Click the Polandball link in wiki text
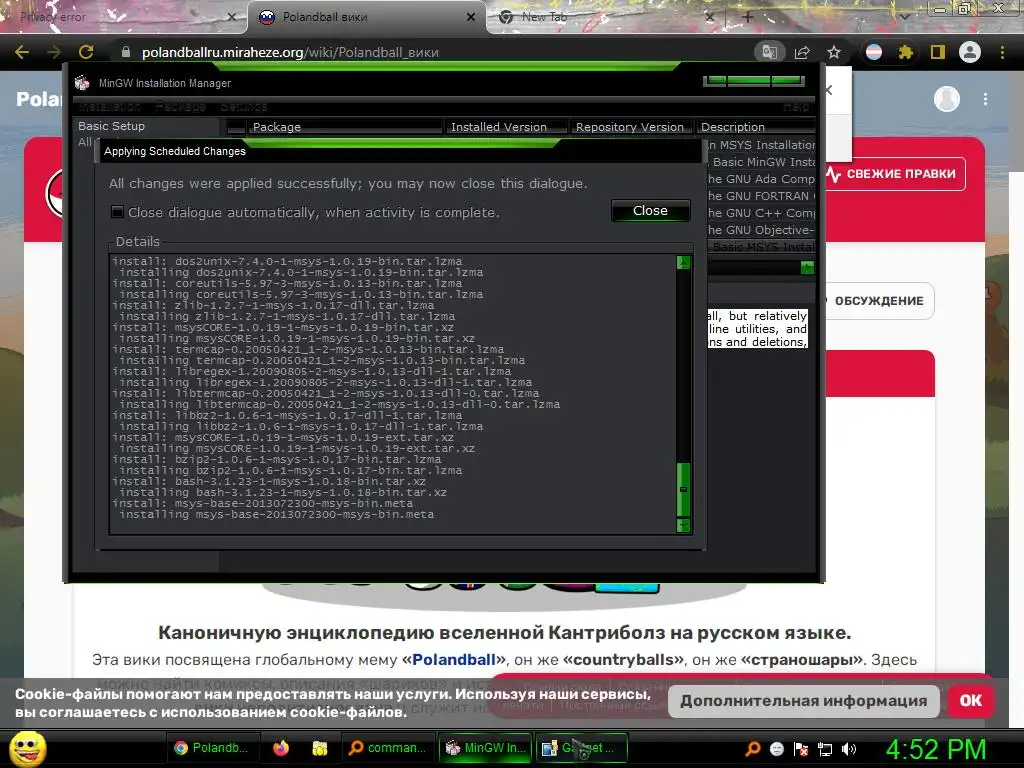The image size is (1024, 768). click(453, 660)
